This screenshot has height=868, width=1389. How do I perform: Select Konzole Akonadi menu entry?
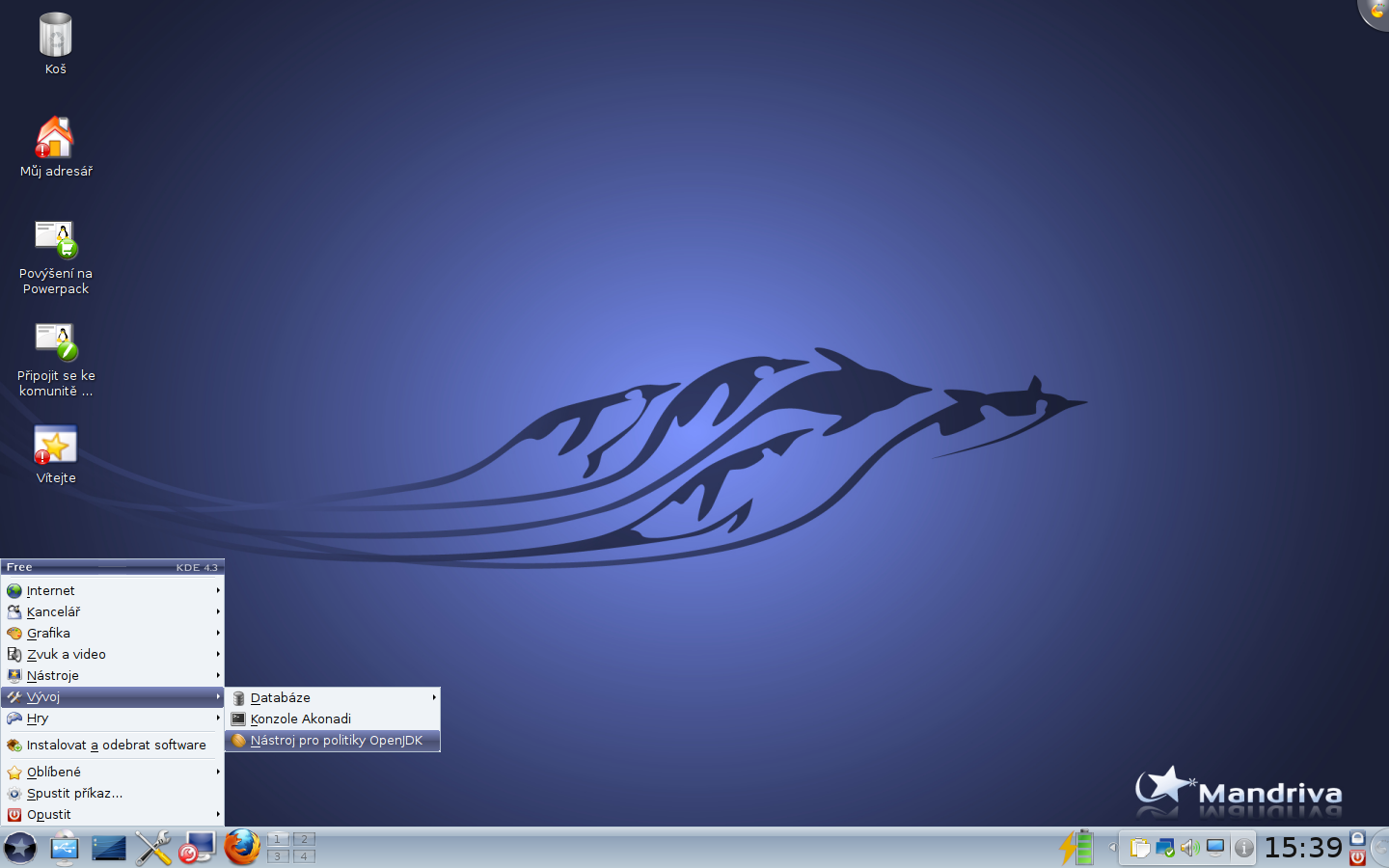333,719
